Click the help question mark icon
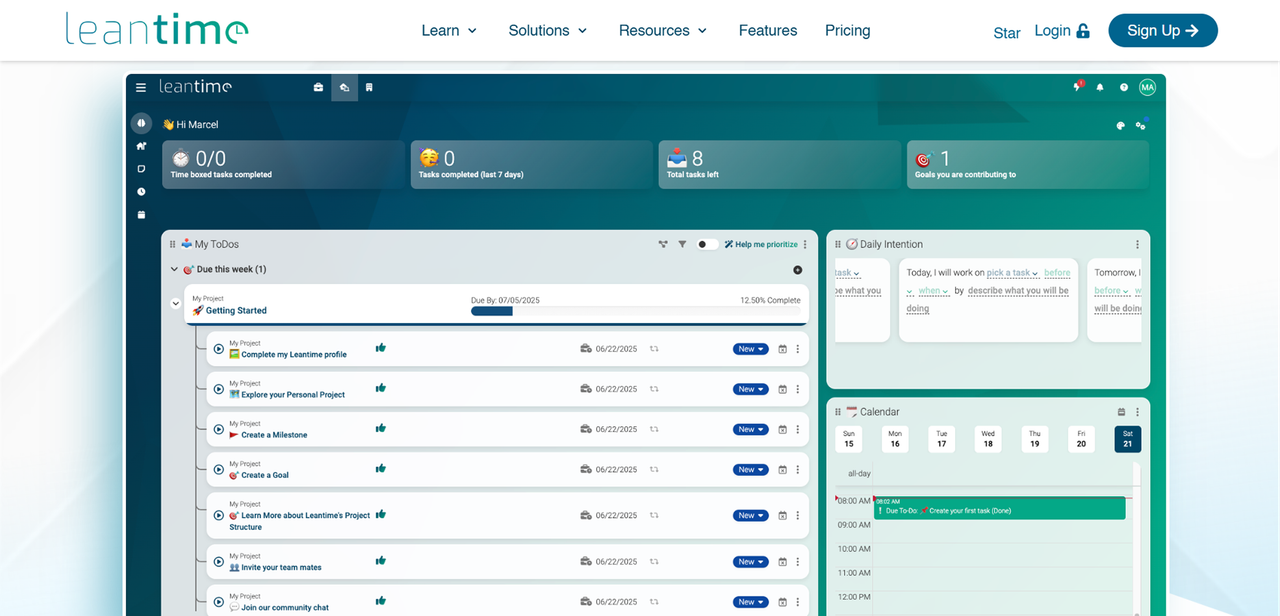 pyautogui.click(x=1124, y=88)
